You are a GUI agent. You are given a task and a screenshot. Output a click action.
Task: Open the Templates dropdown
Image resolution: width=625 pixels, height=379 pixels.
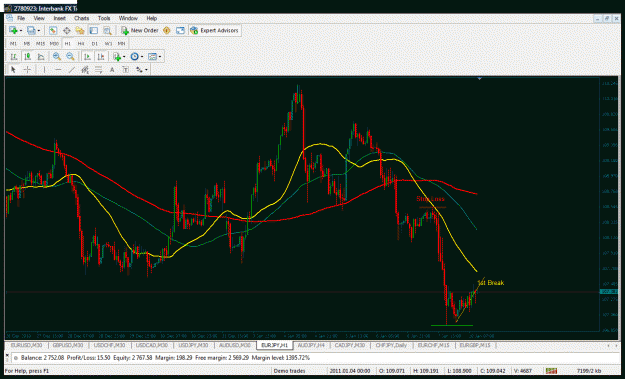coord(160,57)
